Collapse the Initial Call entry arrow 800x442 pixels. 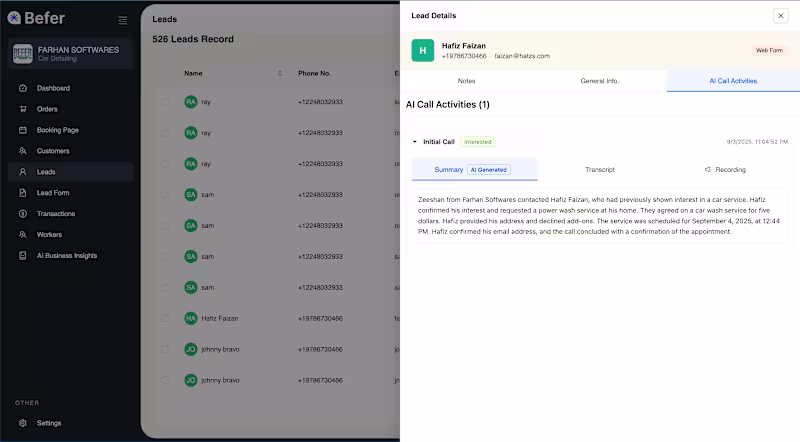[415, 142]
